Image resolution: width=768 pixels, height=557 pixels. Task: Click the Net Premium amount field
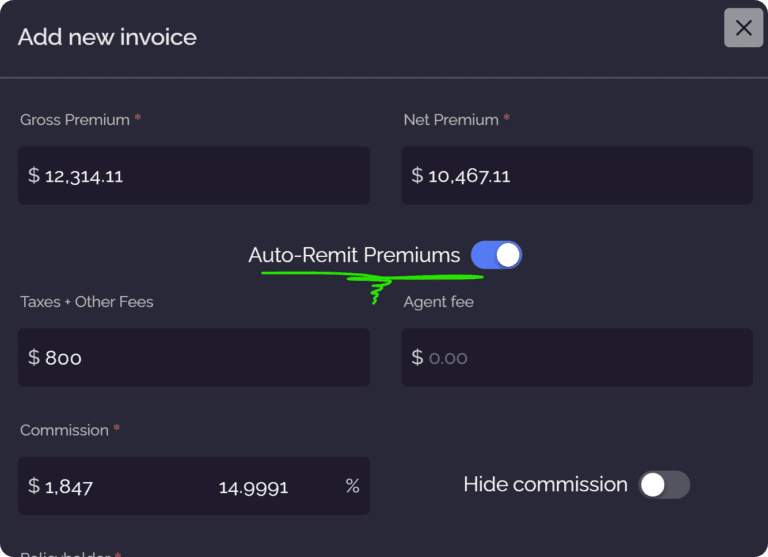[x=577, y=175]
